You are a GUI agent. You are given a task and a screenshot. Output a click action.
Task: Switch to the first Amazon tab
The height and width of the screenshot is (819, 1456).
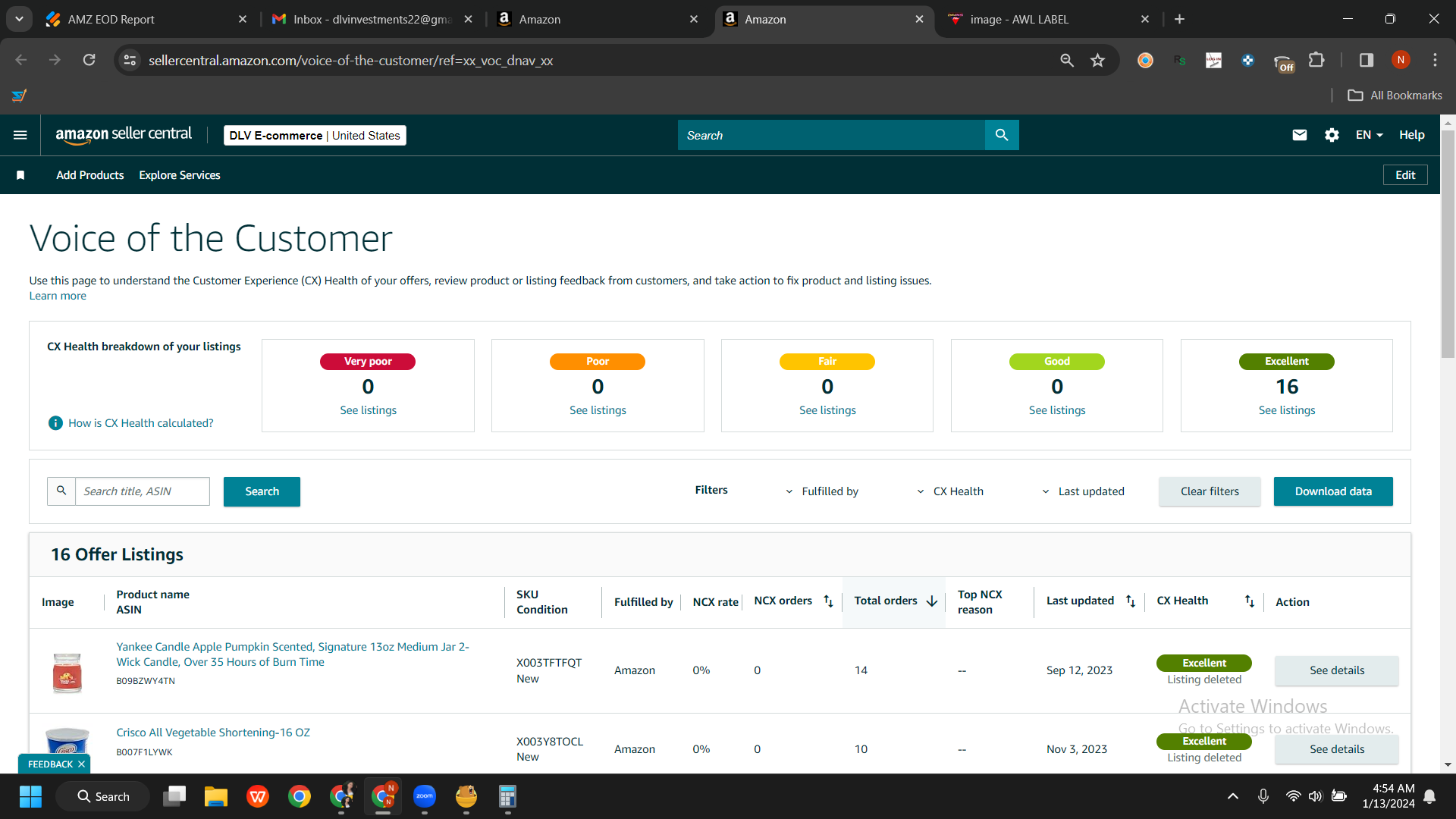598,19
